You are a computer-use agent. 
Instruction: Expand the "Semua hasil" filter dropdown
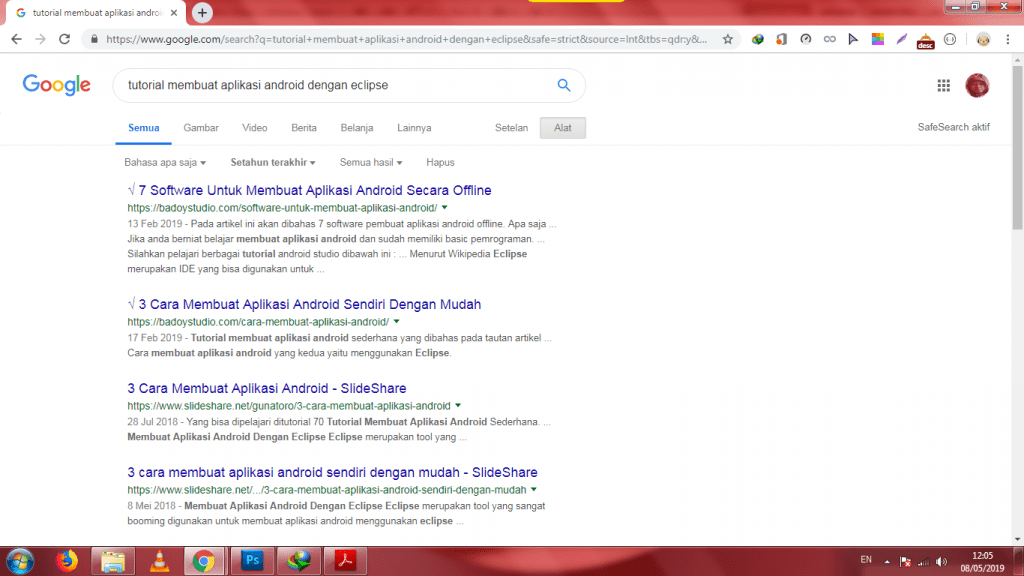coord(371,163)
